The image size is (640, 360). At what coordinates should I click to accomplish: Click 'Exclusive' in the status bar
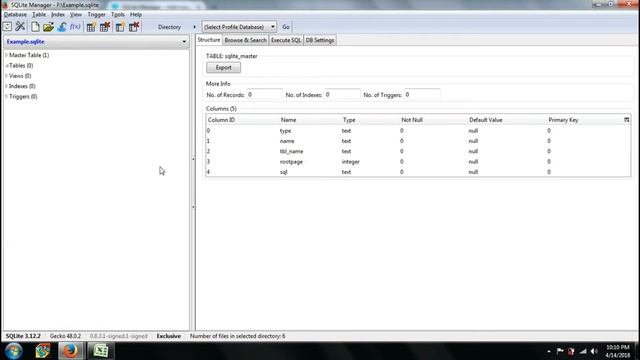click(x=169, y=336)
